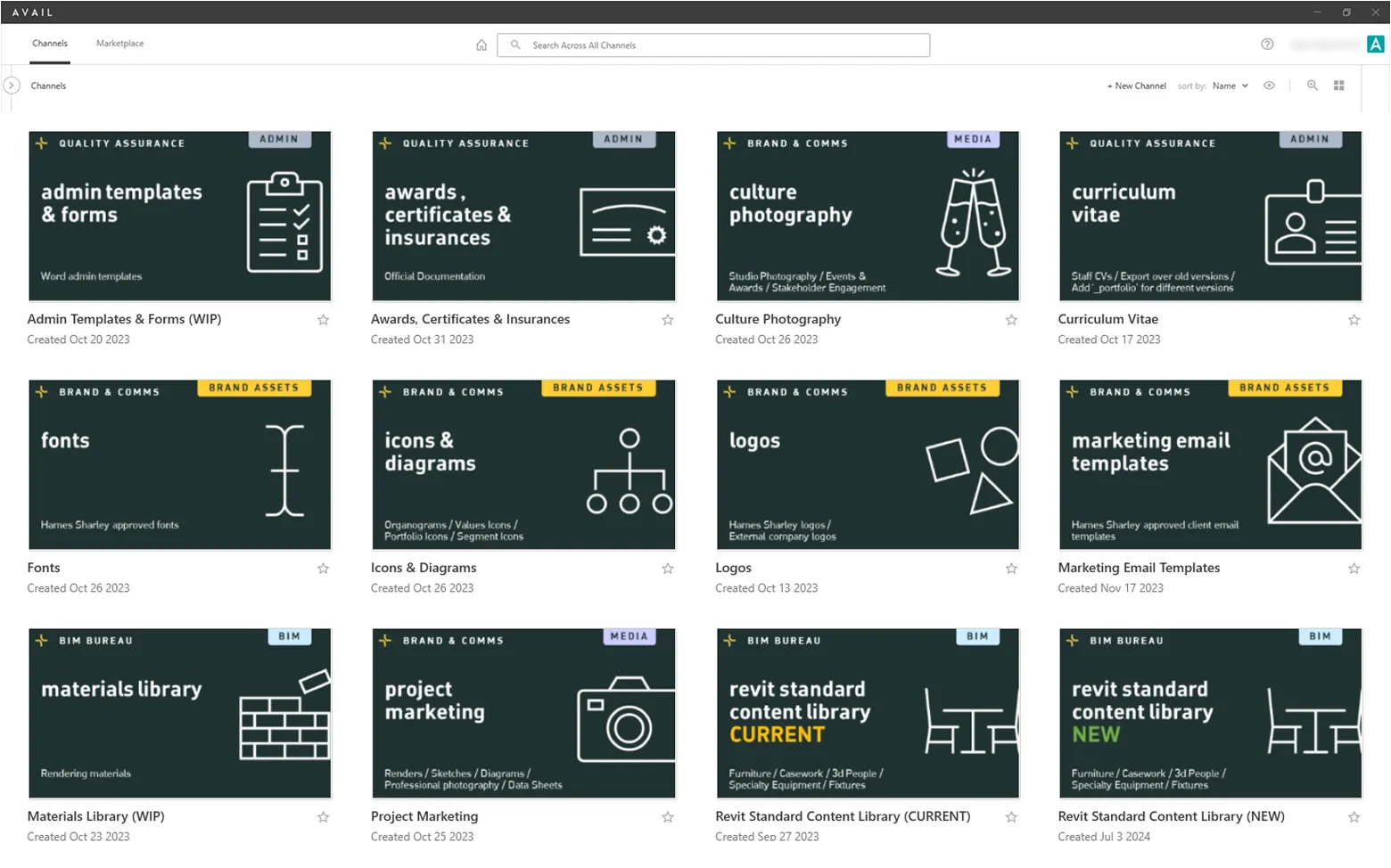1391x868 pixels.
Task: Favorite the Logos channel
Action: (1011, 569)
